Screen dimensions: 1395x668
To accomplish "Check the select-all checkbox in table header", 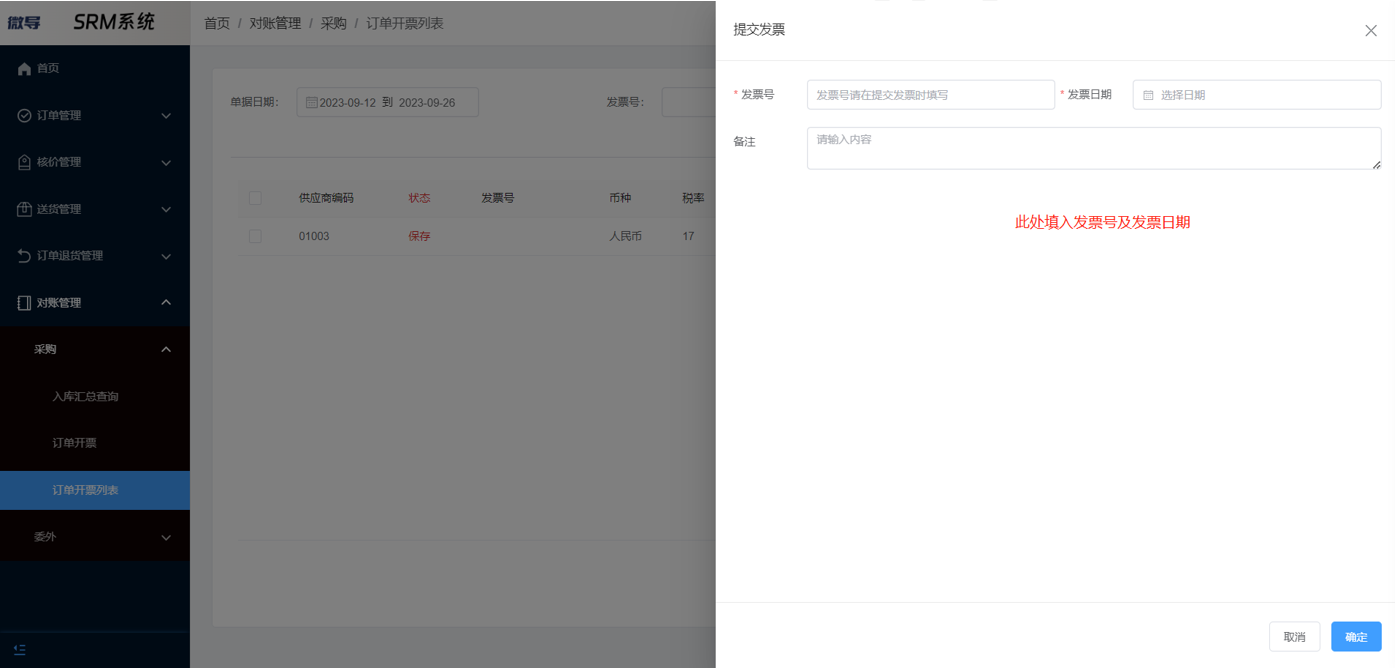I will pos(255,198).
